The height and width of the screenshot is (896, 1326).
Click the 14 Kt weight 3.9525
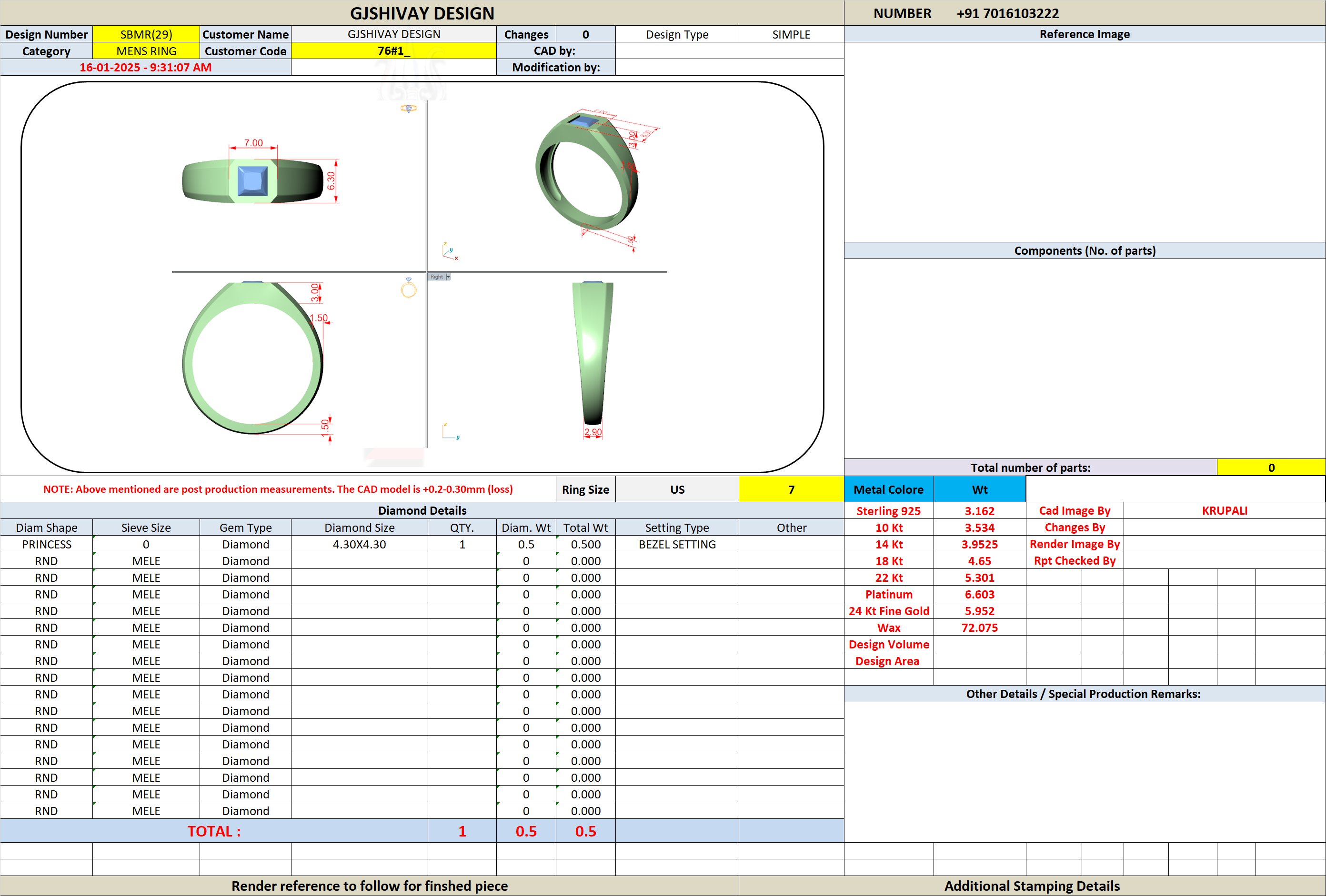980,544
